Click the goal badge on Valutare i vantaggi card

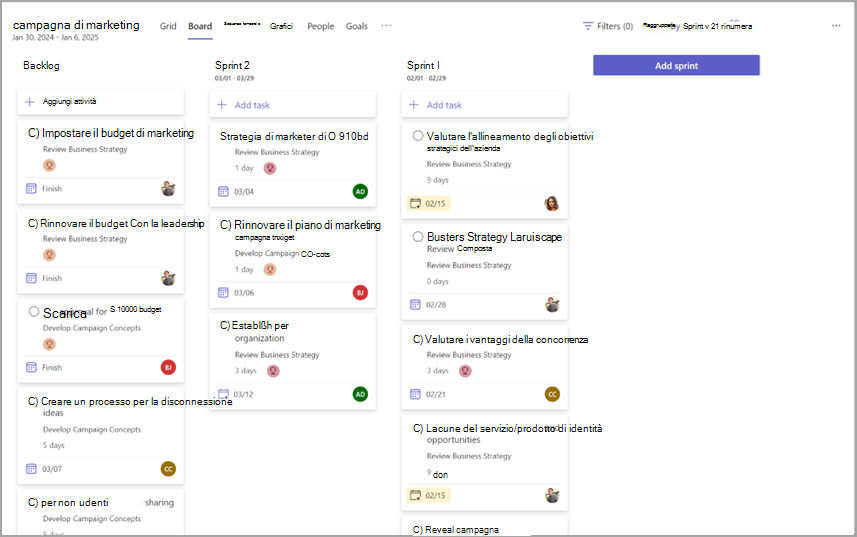coord(465,371)
